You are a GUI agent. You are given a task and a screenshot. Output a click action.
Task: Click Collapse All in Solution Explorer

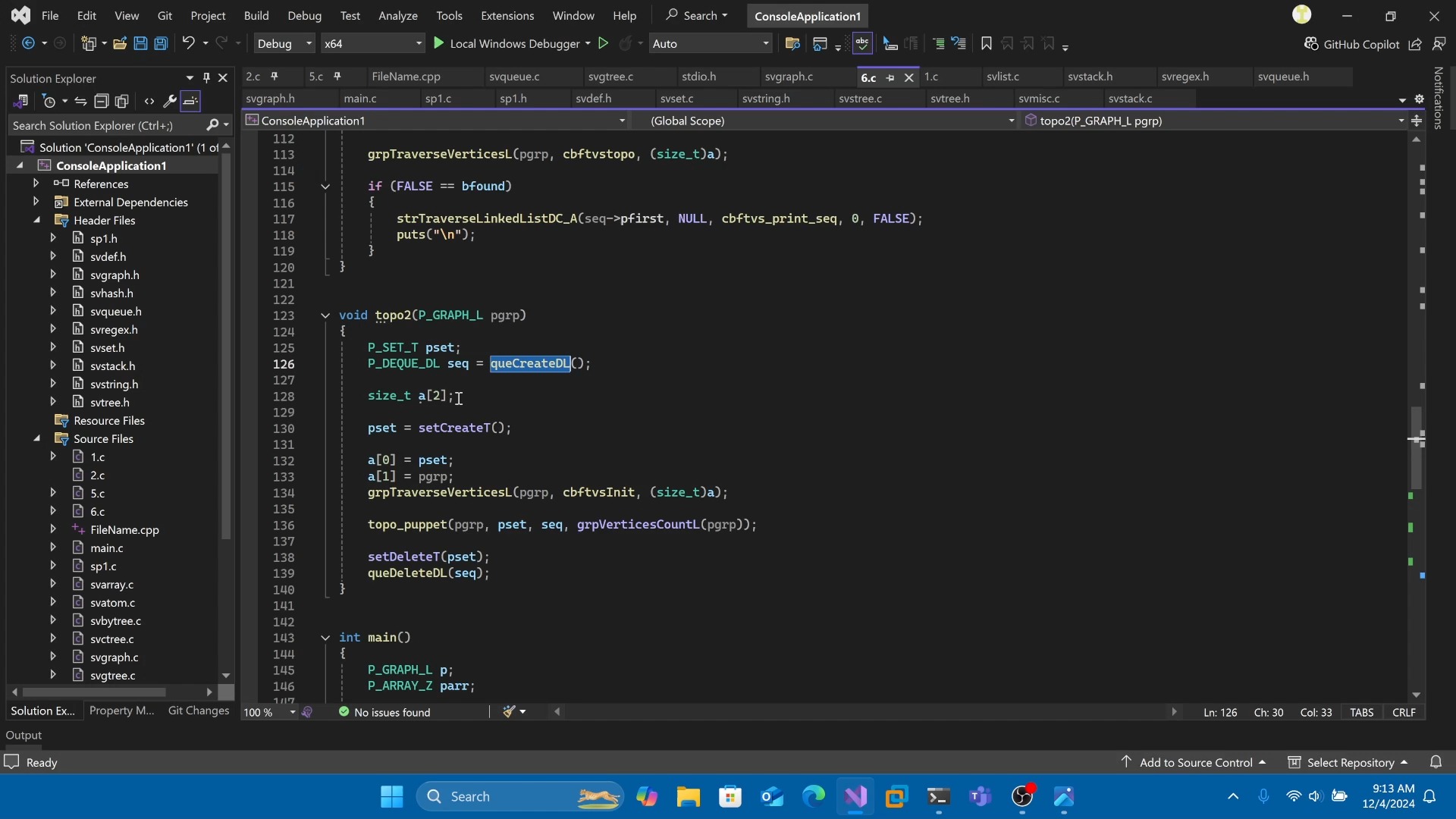click(101, 101)
